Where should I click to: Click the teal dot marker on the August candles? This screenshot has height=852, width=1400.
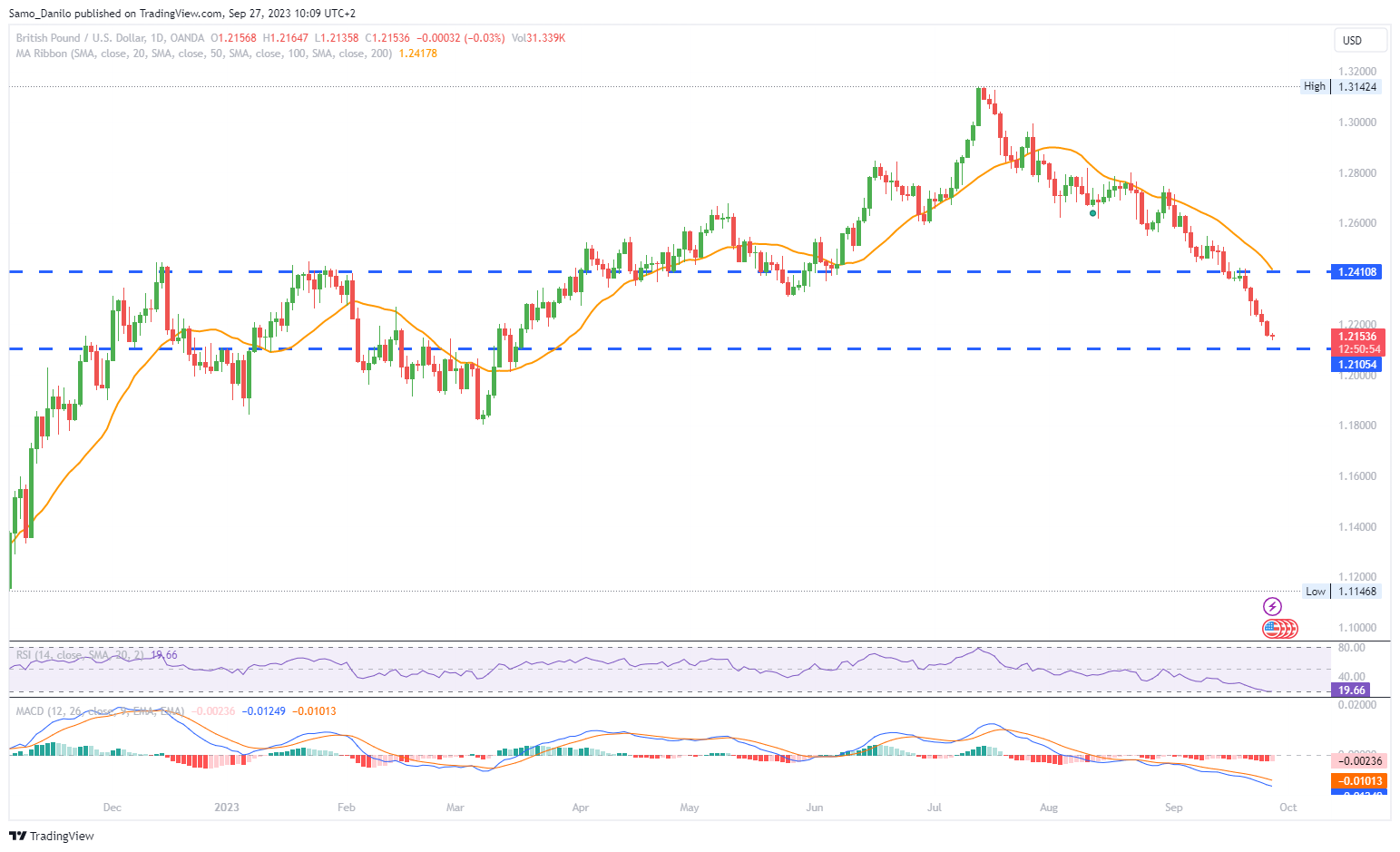click(1092, 213)
